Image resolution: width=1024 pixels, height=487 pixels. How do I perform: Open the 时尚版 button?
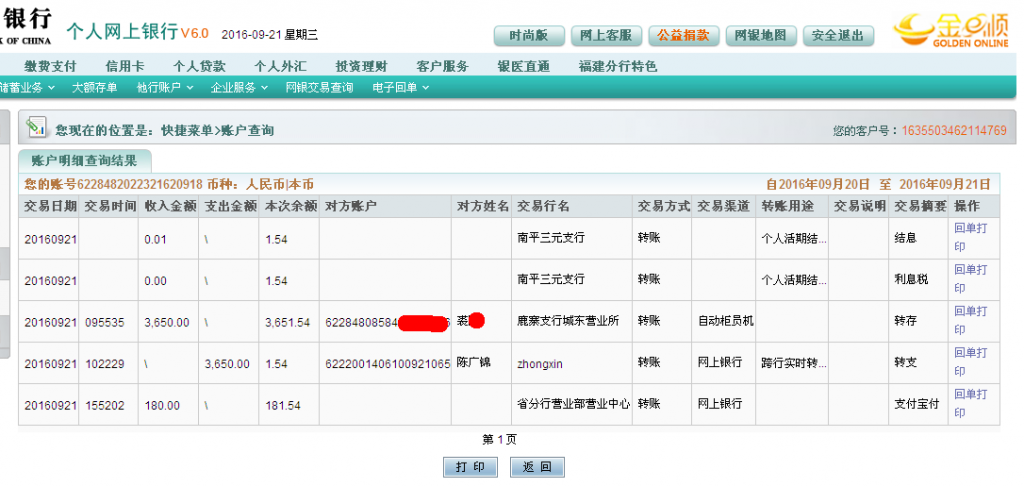click(x=529, y=36)
